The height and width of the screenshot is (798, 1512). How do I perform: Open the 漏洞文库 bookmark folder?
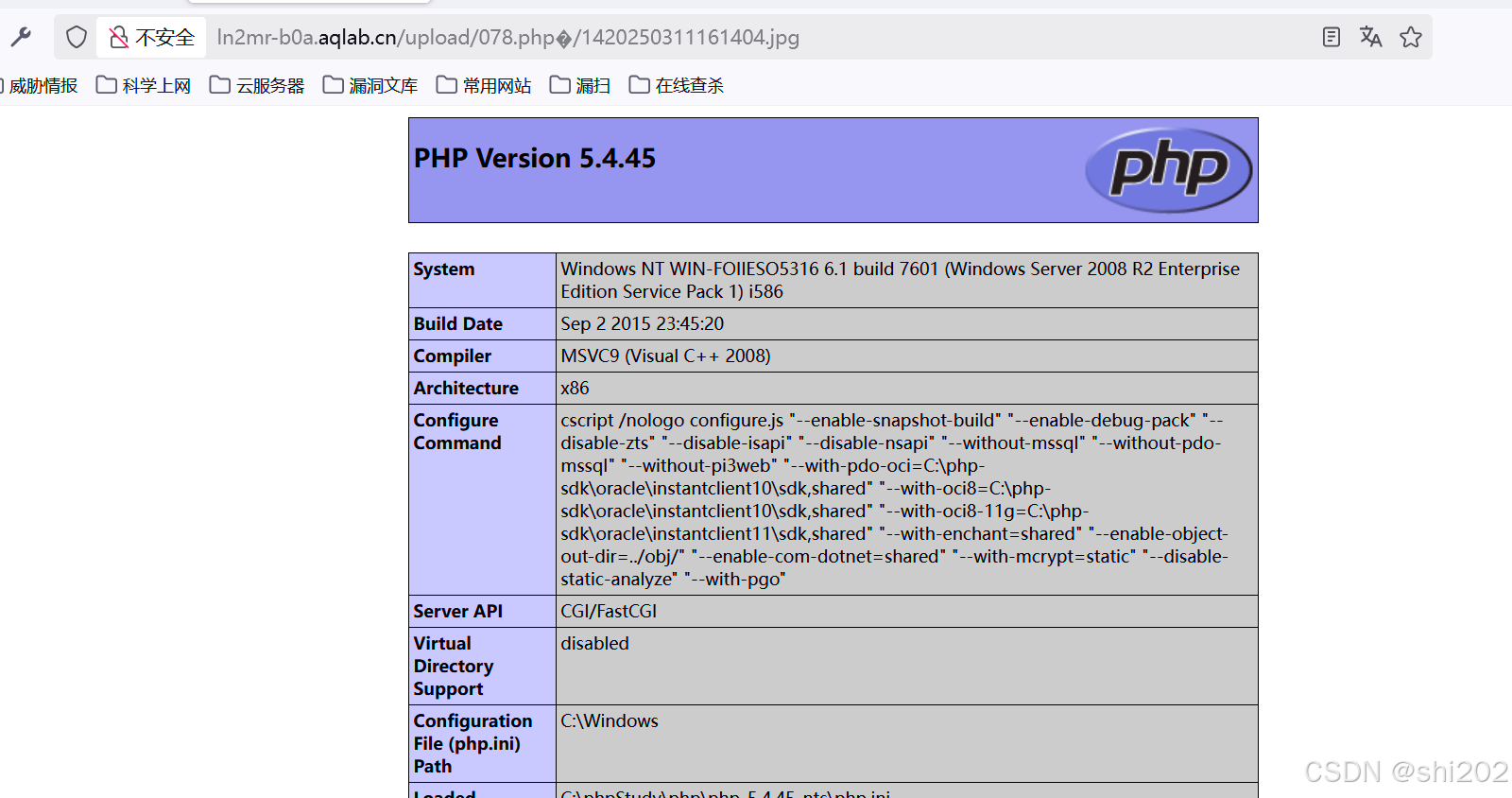(x=370, y=85)
